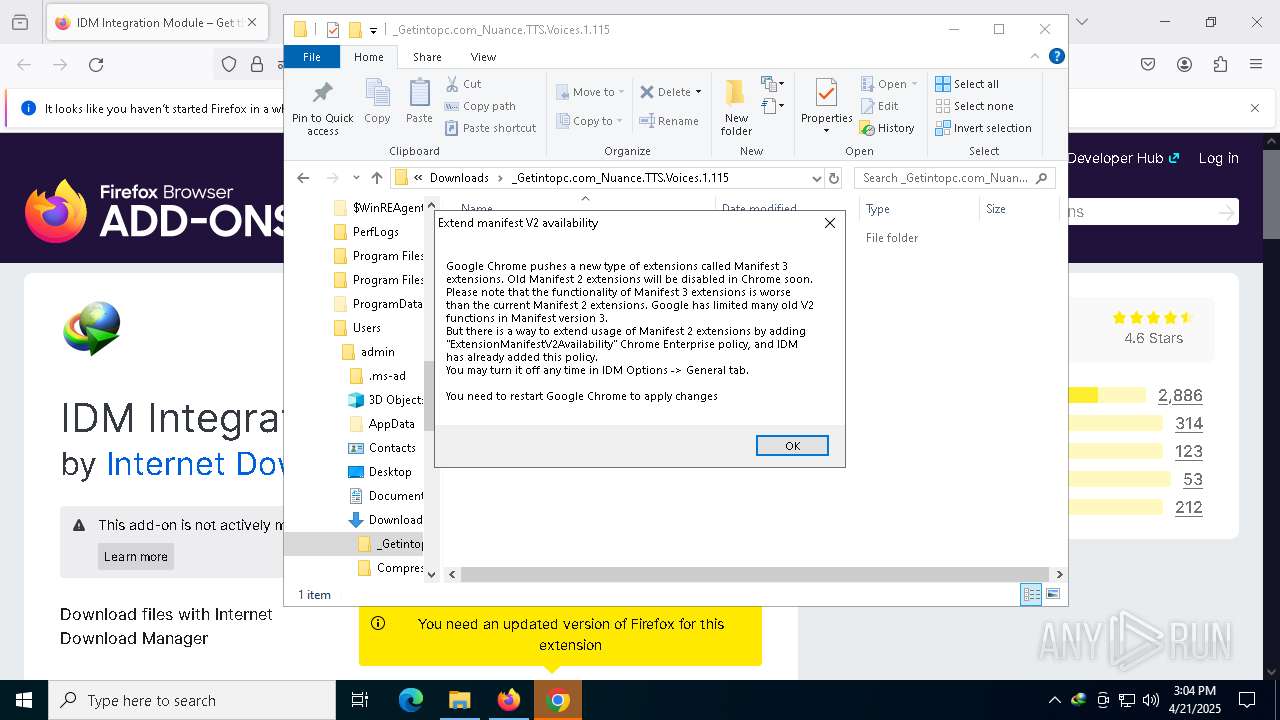Click horizontal scrollbar in file list
The image size is (1280, 720).
[x=754, y=575]
